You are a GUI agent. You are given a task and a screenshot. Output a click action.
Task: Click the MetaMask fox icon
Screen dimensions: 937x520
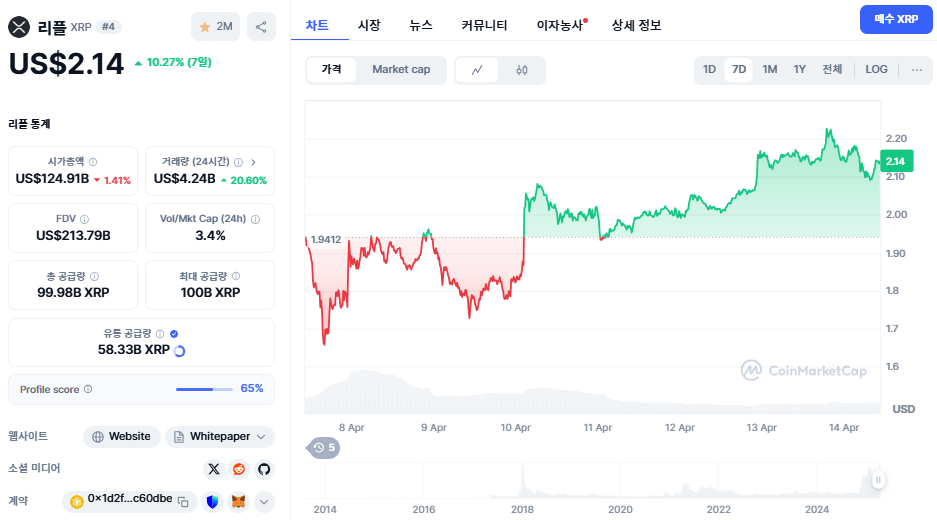[x=238, y=501]
